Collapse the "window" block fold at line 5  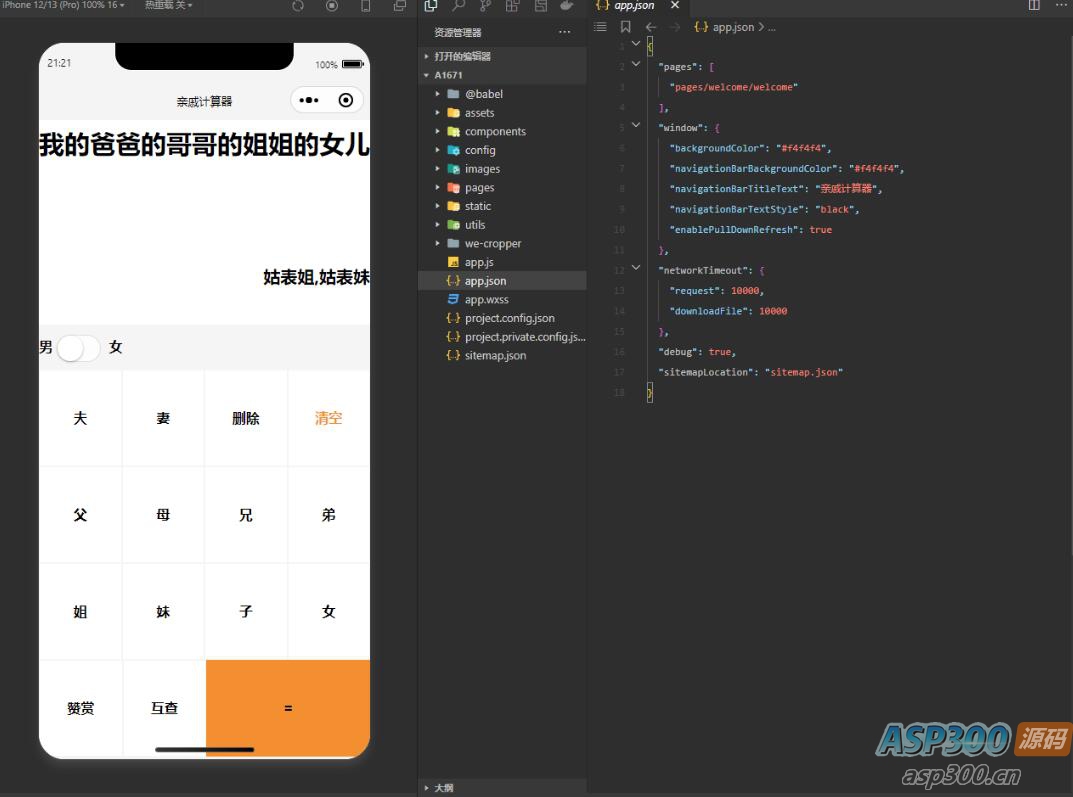click(634, 127)
